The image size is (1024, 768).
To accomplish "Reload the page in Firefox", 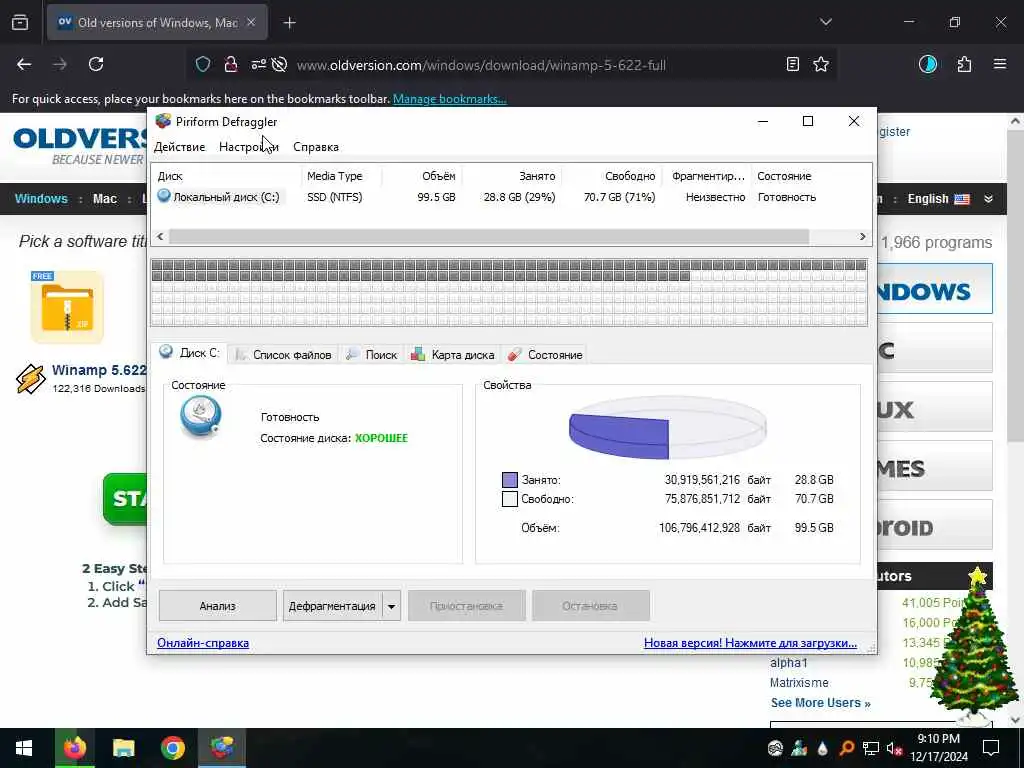I will (96, 64).
